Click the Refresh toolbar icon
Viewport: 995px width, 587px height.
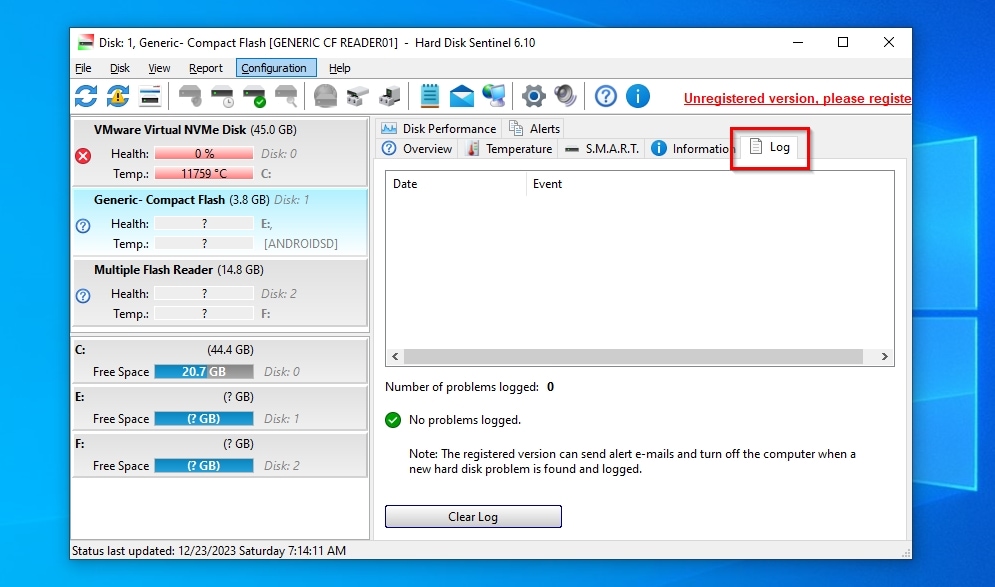(x=86, y=96)
